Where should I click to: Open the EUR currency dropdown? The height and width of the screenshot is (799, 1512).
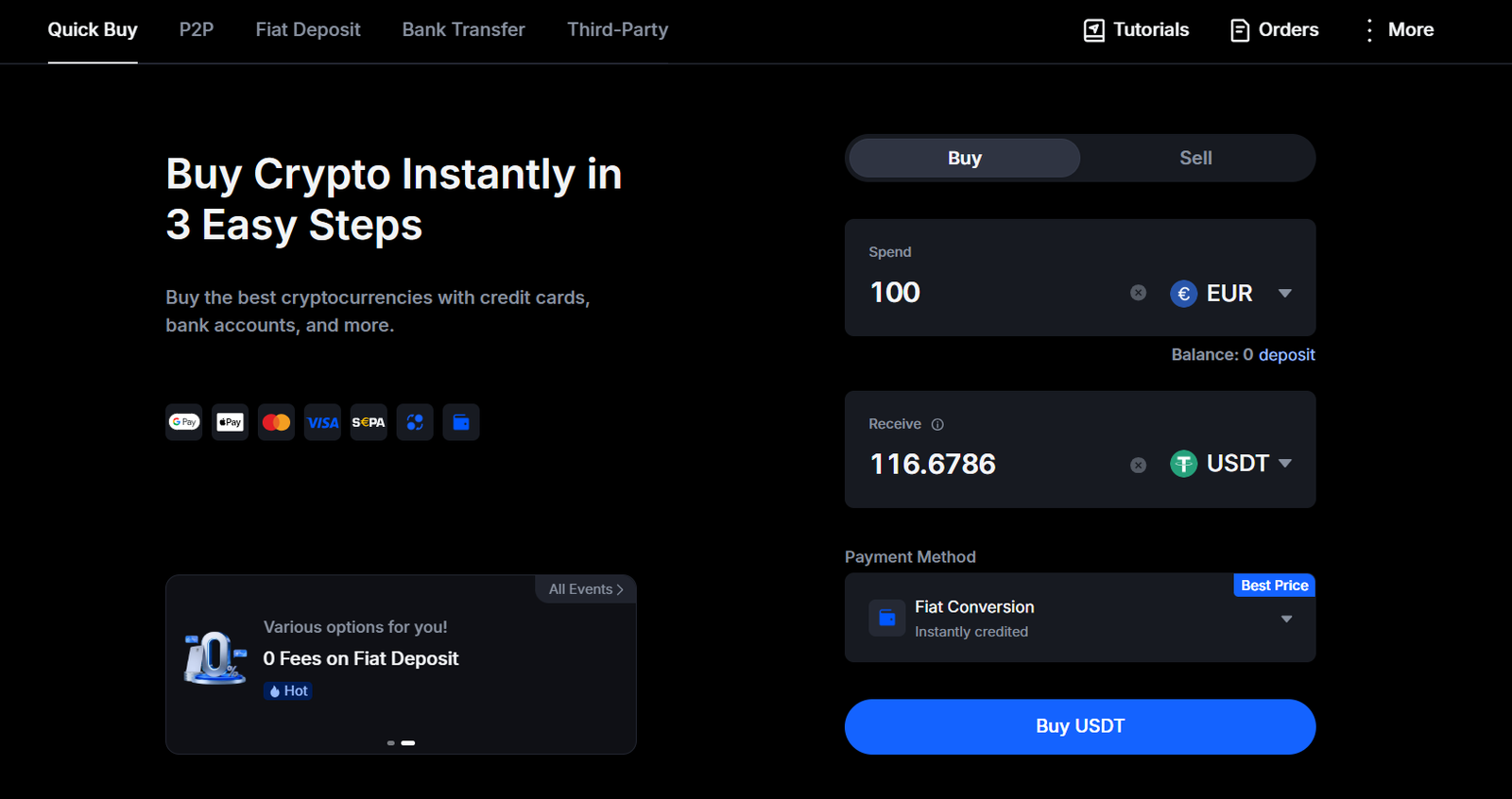point(1230,294)
